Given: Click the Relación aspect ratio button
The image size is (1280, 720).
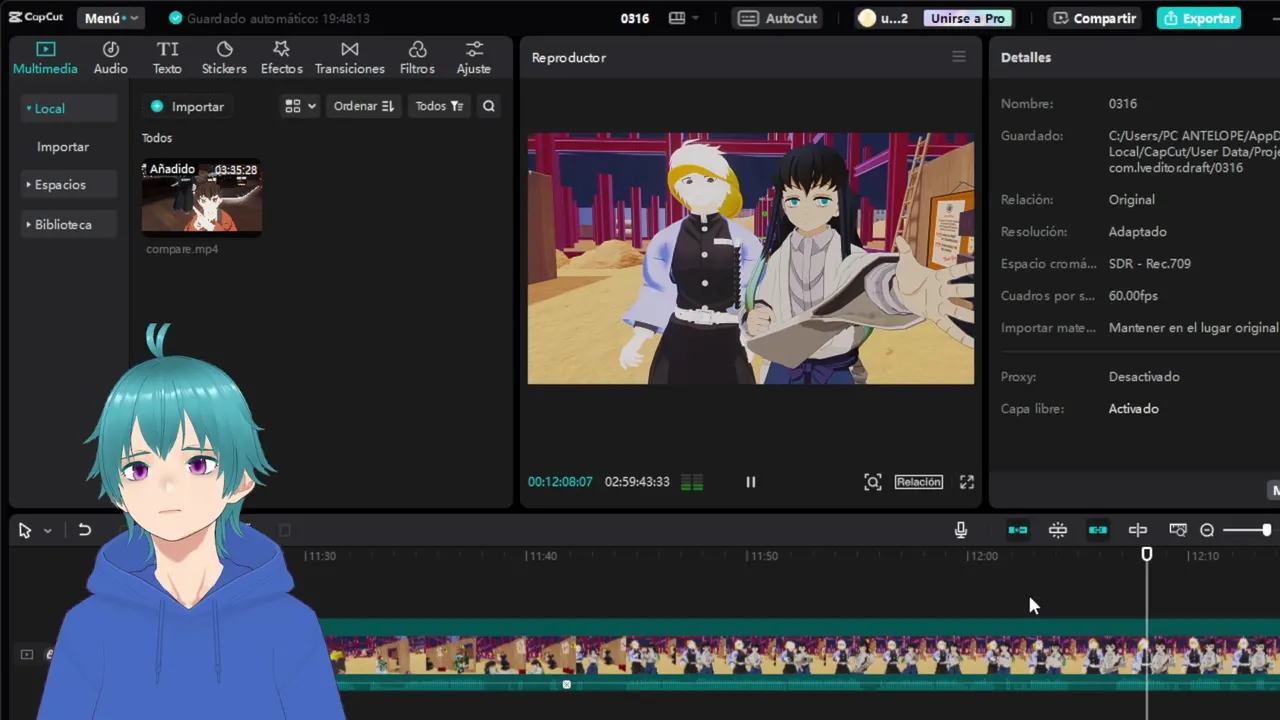Looking at the screenshot, I should tap(919, 482).
